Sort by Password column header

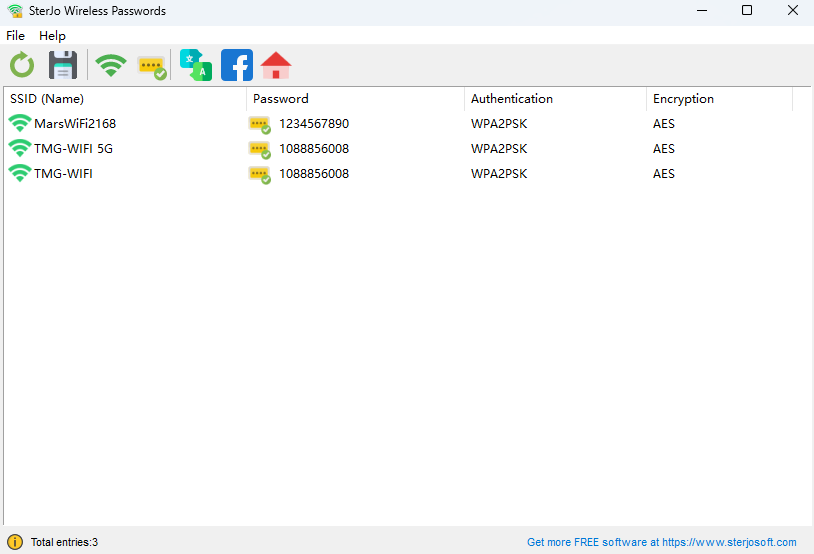pyautogui.click(x=356, y=99)
